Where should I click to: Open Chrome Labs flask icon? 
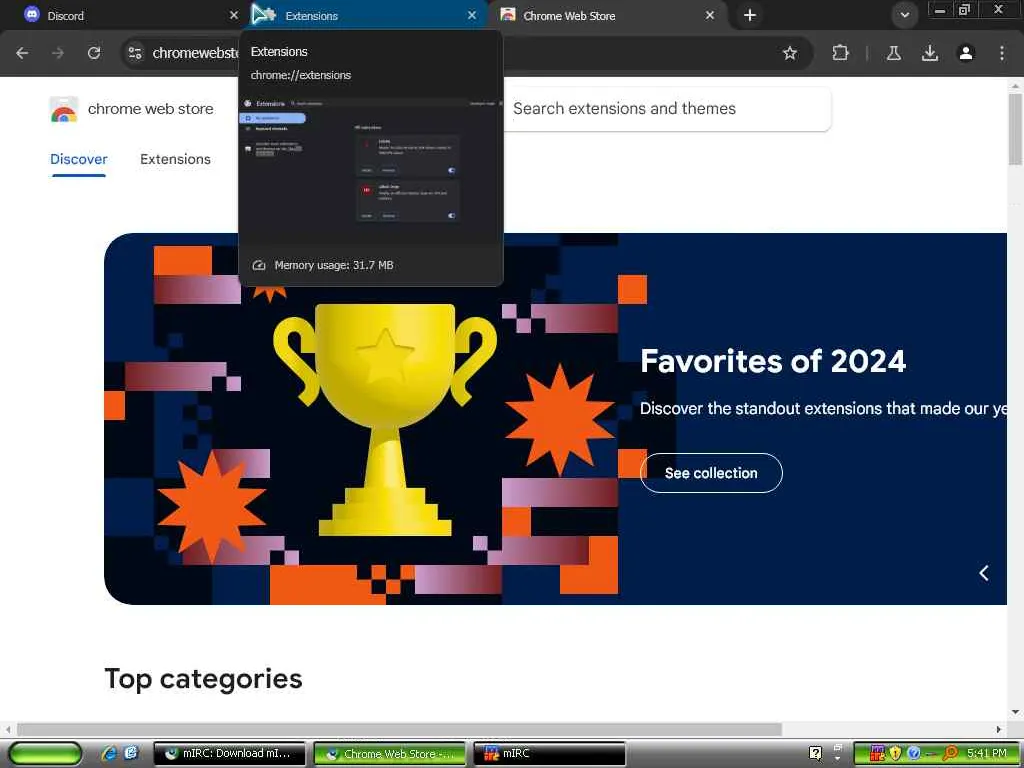pos(893,53)
